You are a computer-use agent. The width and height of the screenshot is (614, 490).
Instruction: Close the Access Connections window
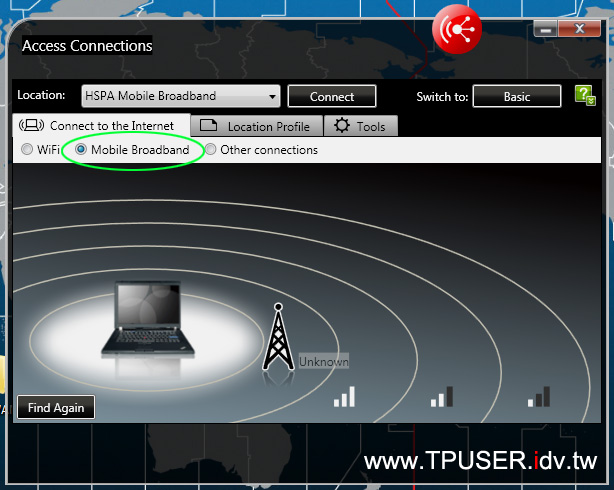coord(580,29)
